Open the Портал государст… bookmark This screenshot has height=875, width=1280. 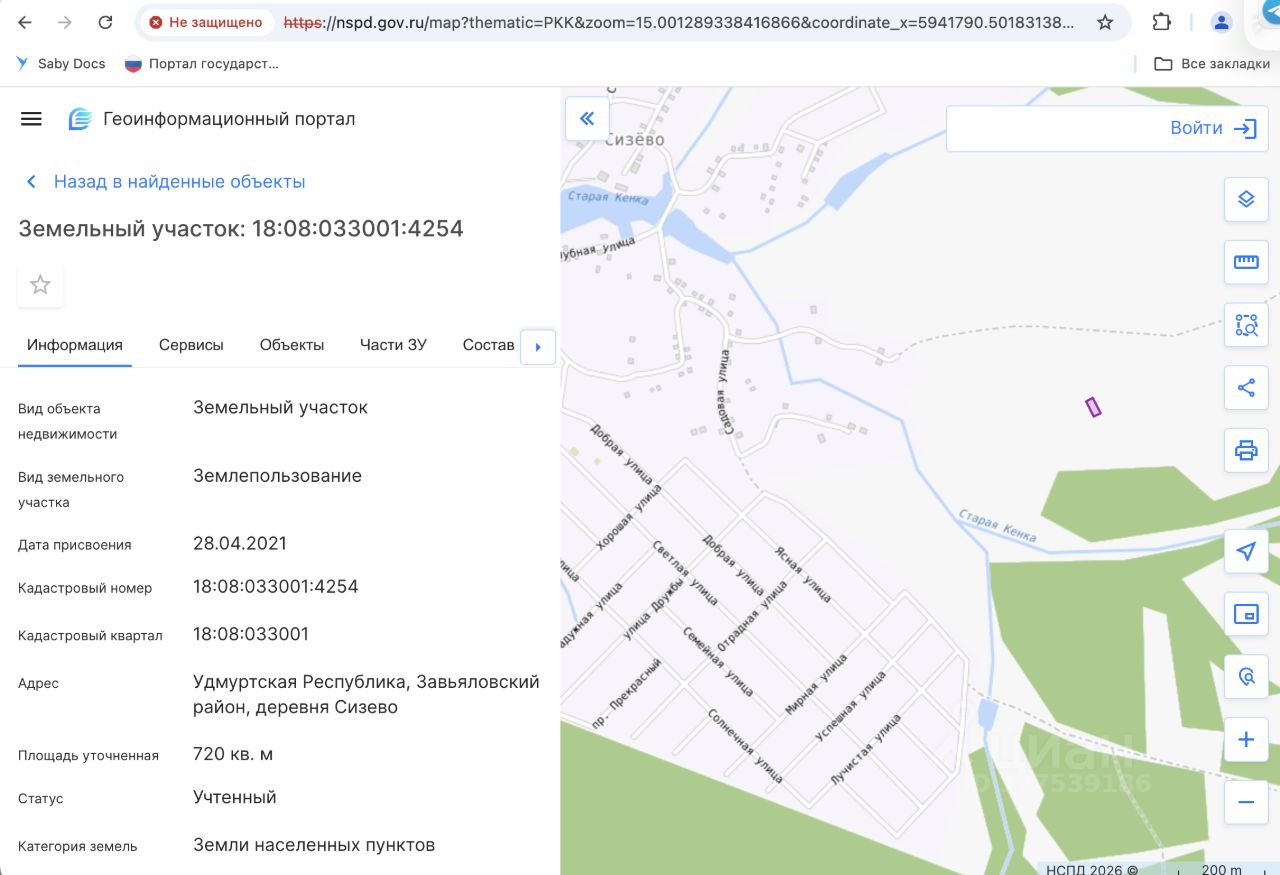click(201, 64)
